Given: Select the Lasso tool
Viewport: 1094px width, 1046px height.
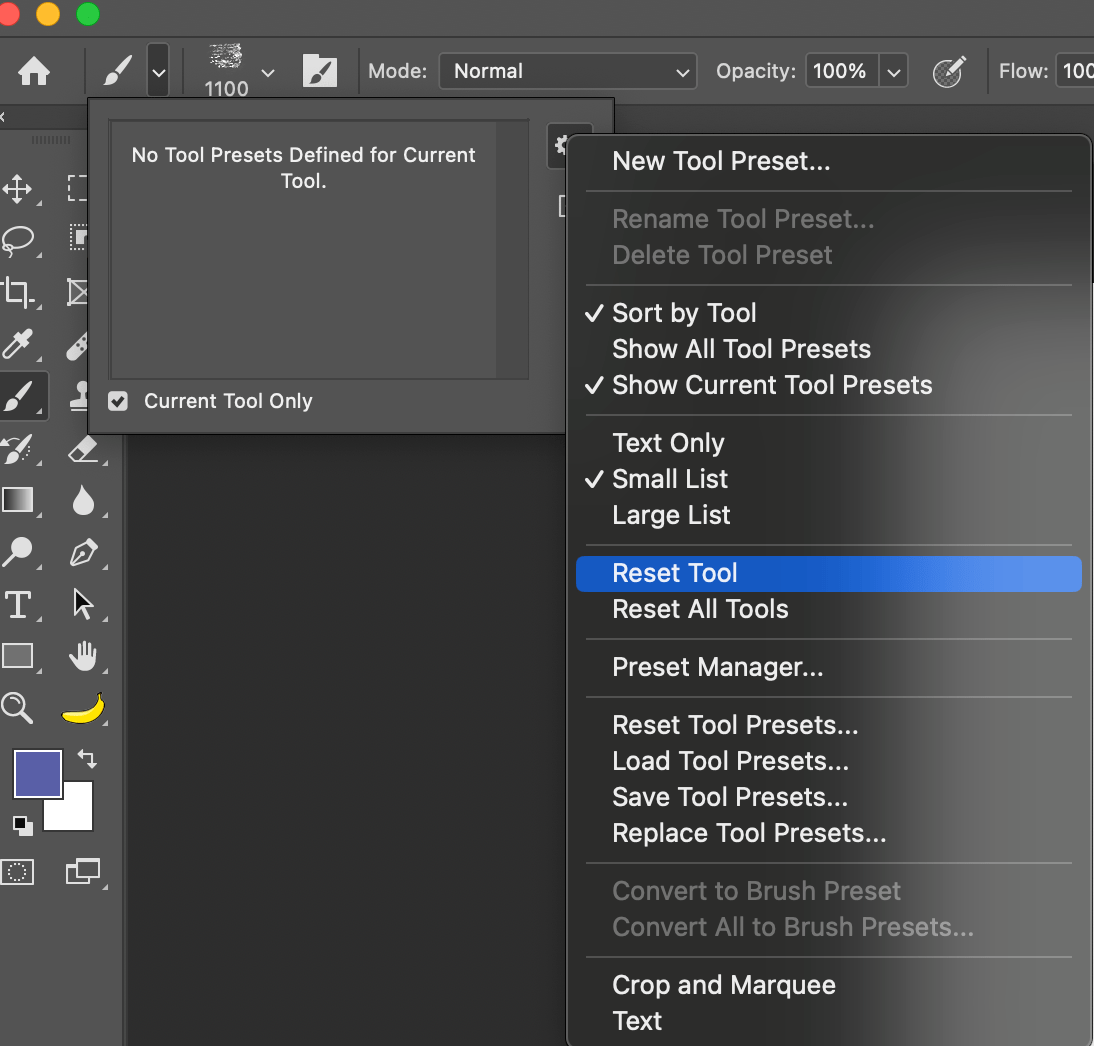Looking at the screenshot, I should pyautogui.click(x=18, y=241).
